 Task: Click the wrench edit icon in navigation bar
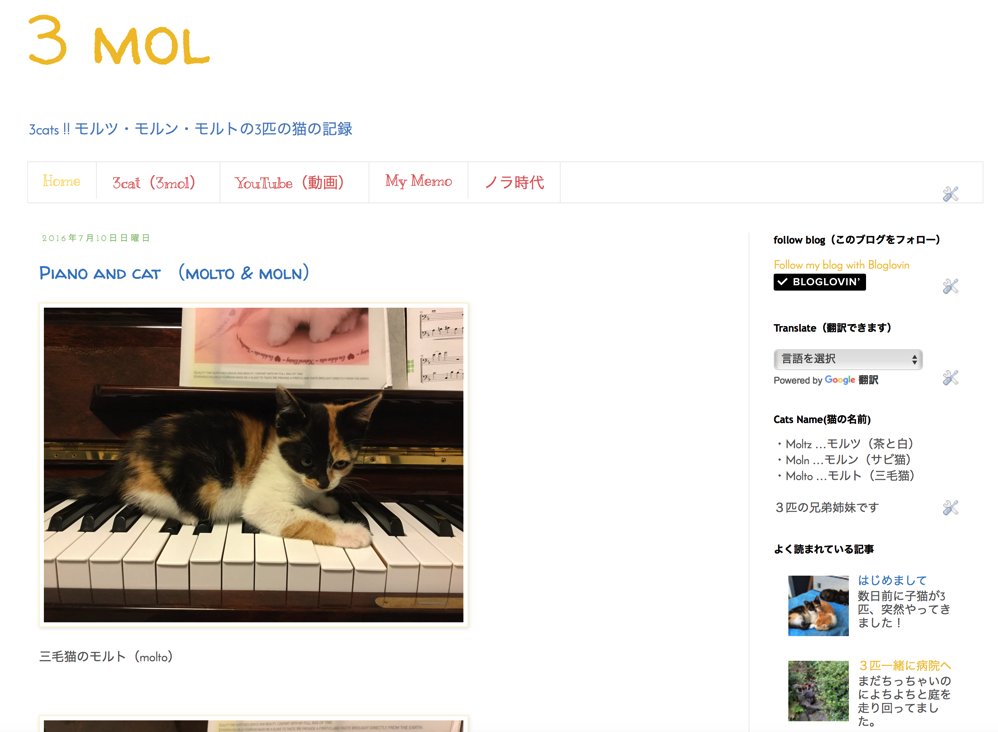point(950,194)
